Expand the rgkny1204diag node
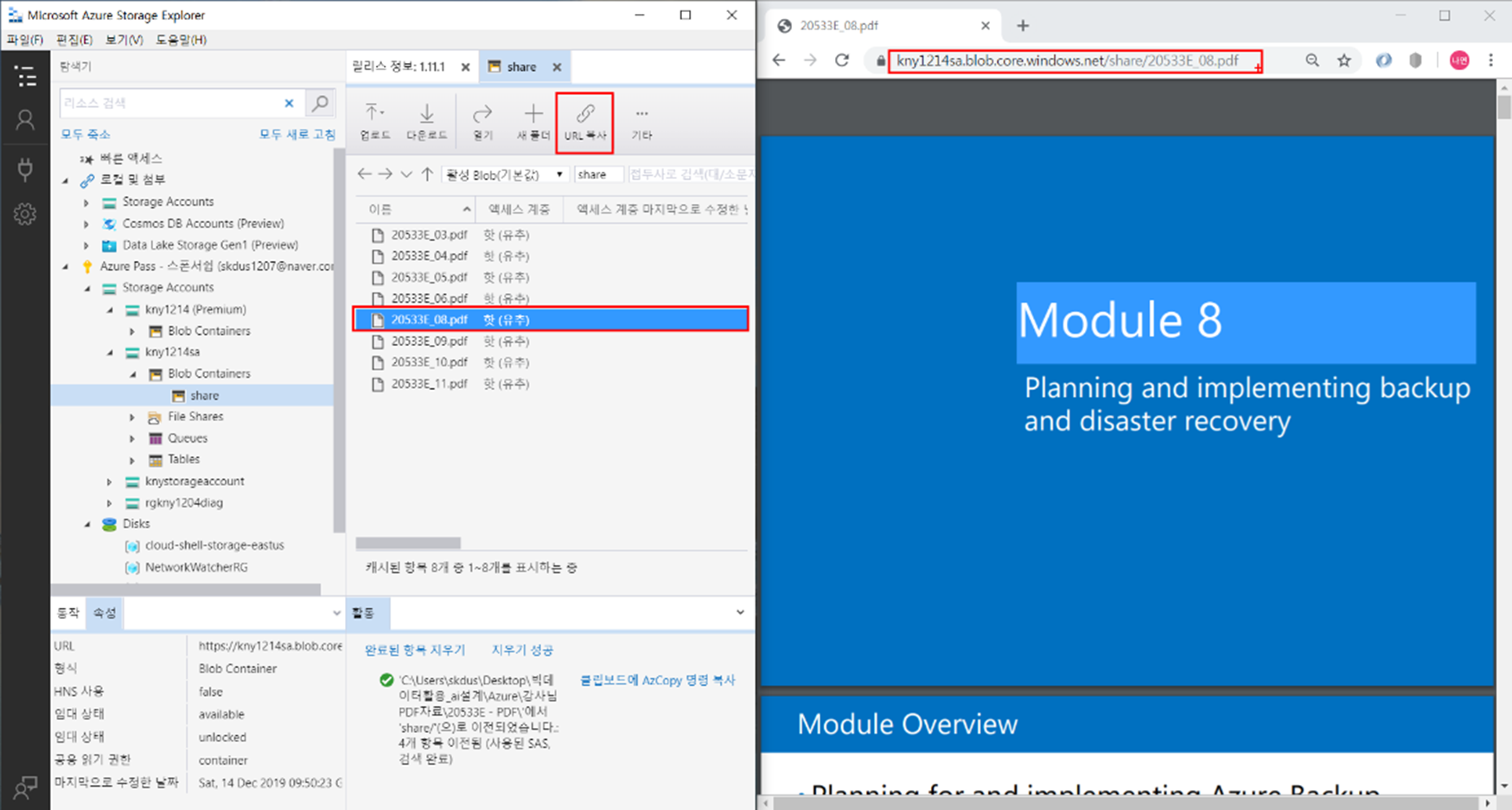 pos(110,503)
